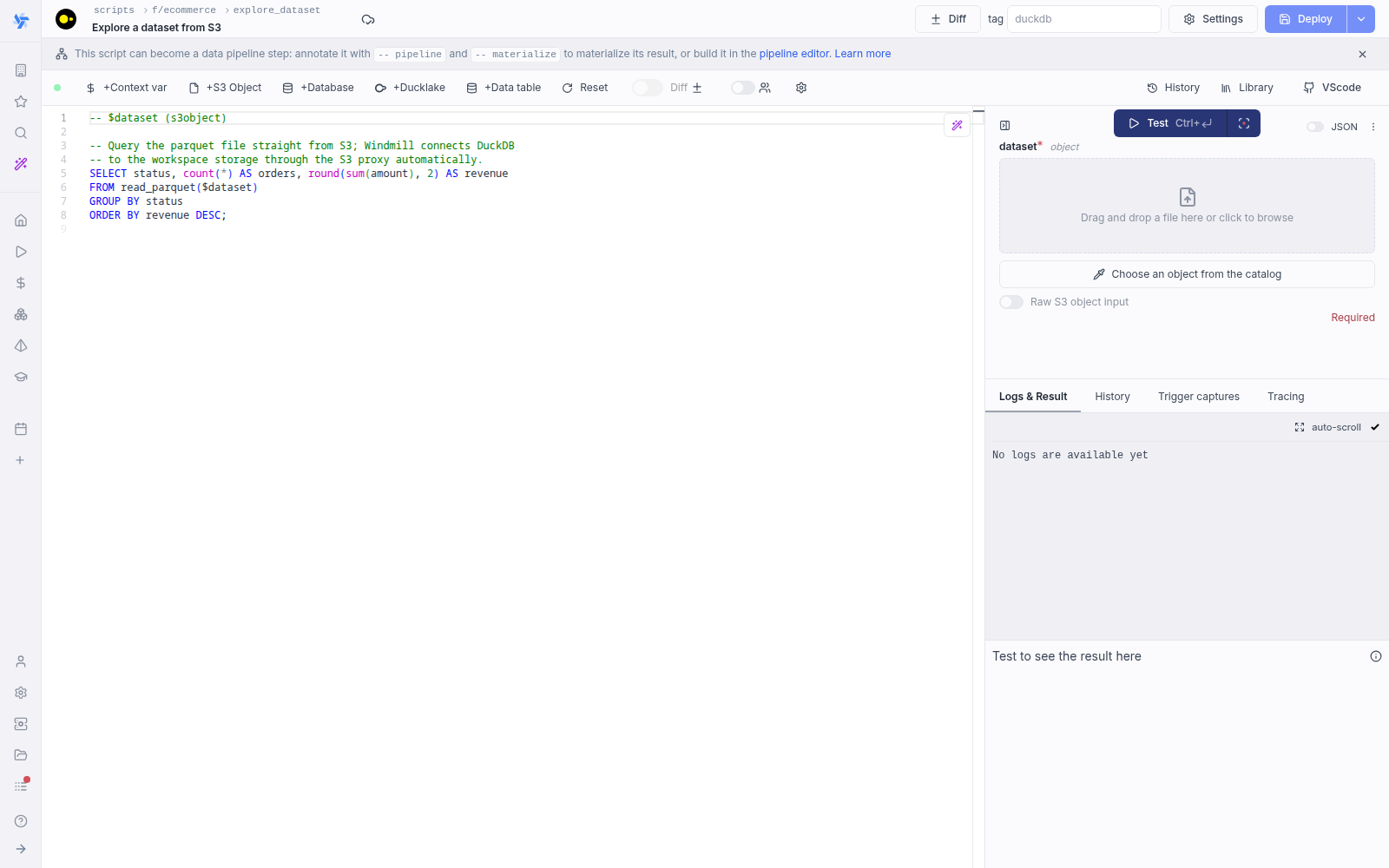Click the plus icon in left sidebar
Screen dimensions: 1389x868
click(21, 460)
